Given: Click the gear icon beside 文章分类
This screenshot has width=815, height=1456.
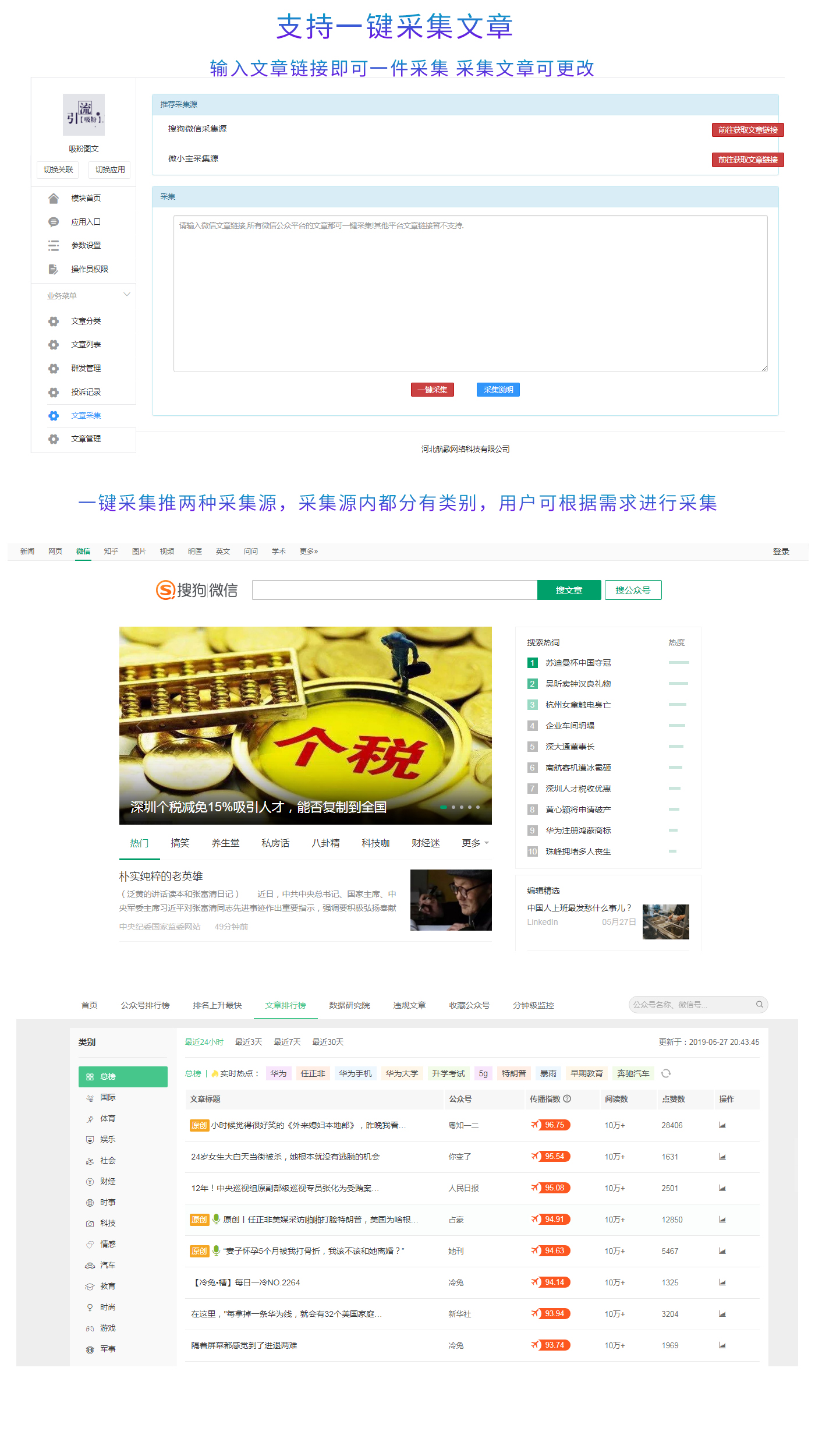Looking at the screenshot, I should click(x=54, y=321).
